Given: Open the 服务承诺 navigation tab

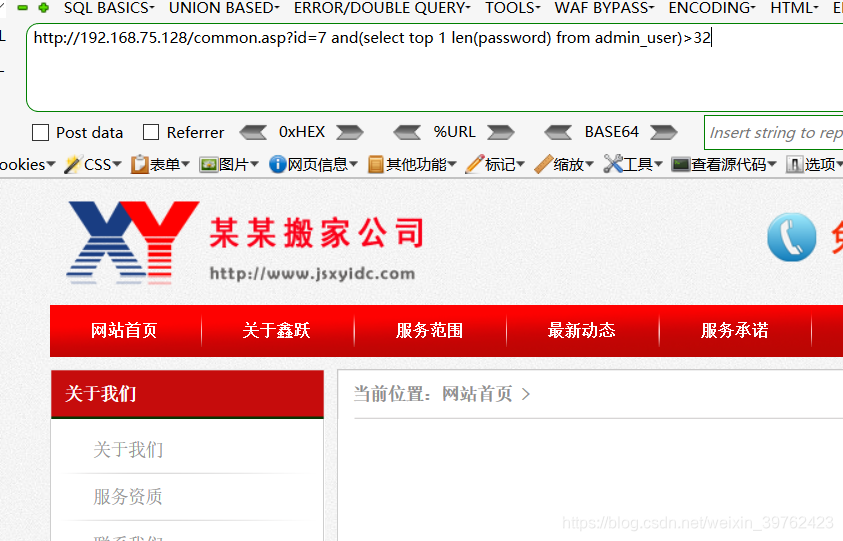Looking at the screenshot, I should [x=734, y=330].
